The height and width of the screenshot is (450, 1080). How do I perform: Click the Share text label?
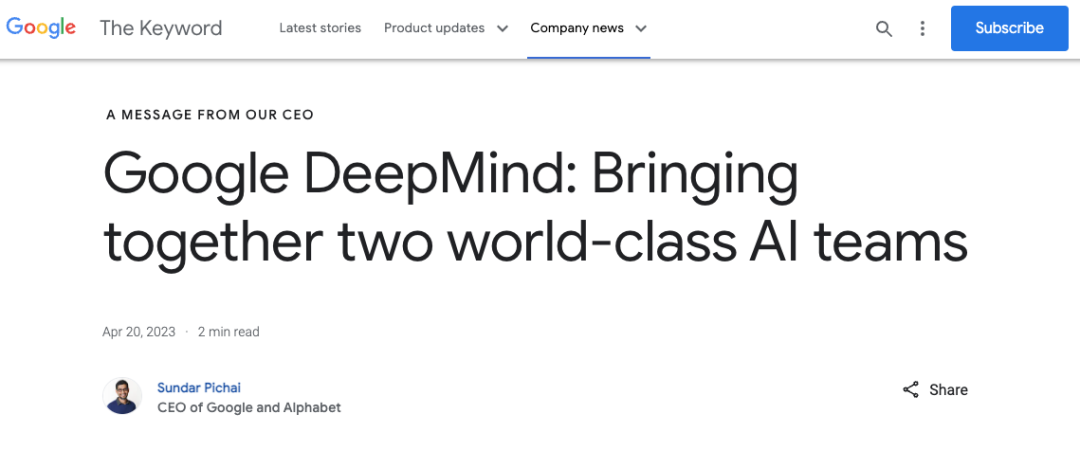coord(948,389)
